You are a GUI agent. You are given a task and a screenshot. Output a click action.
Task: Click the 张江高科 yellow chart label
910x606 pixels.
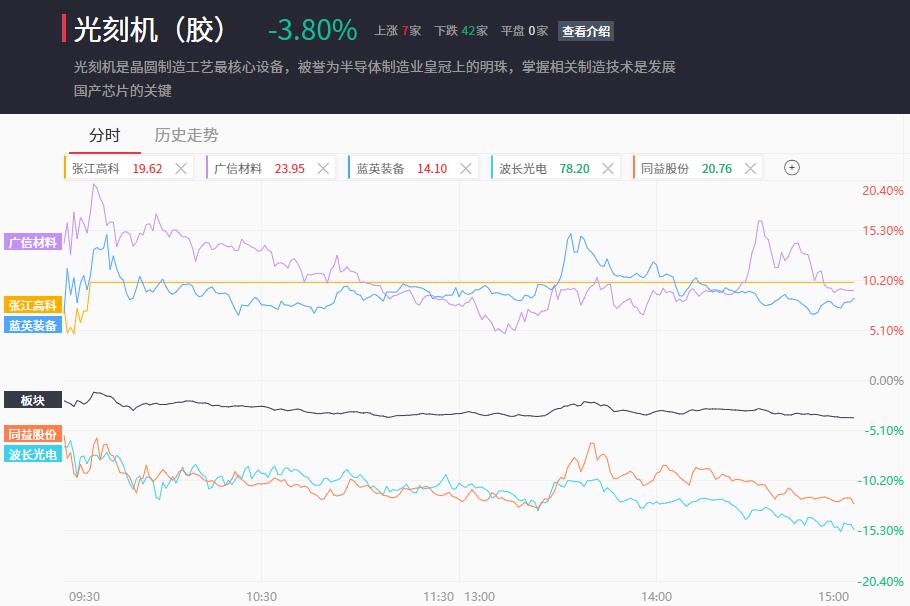[33, 305]
